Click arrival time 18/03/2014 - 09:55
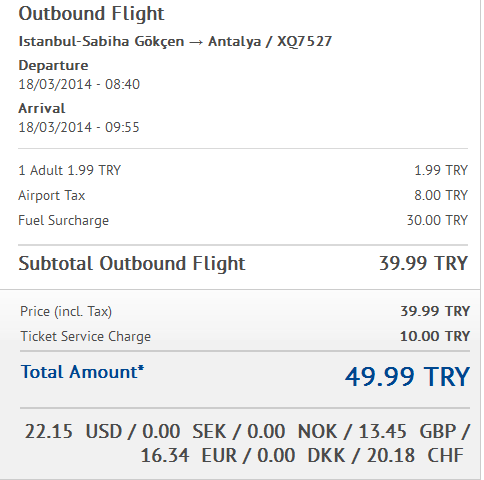The width and height of the screenshot is (484, 480). [79, 127]
